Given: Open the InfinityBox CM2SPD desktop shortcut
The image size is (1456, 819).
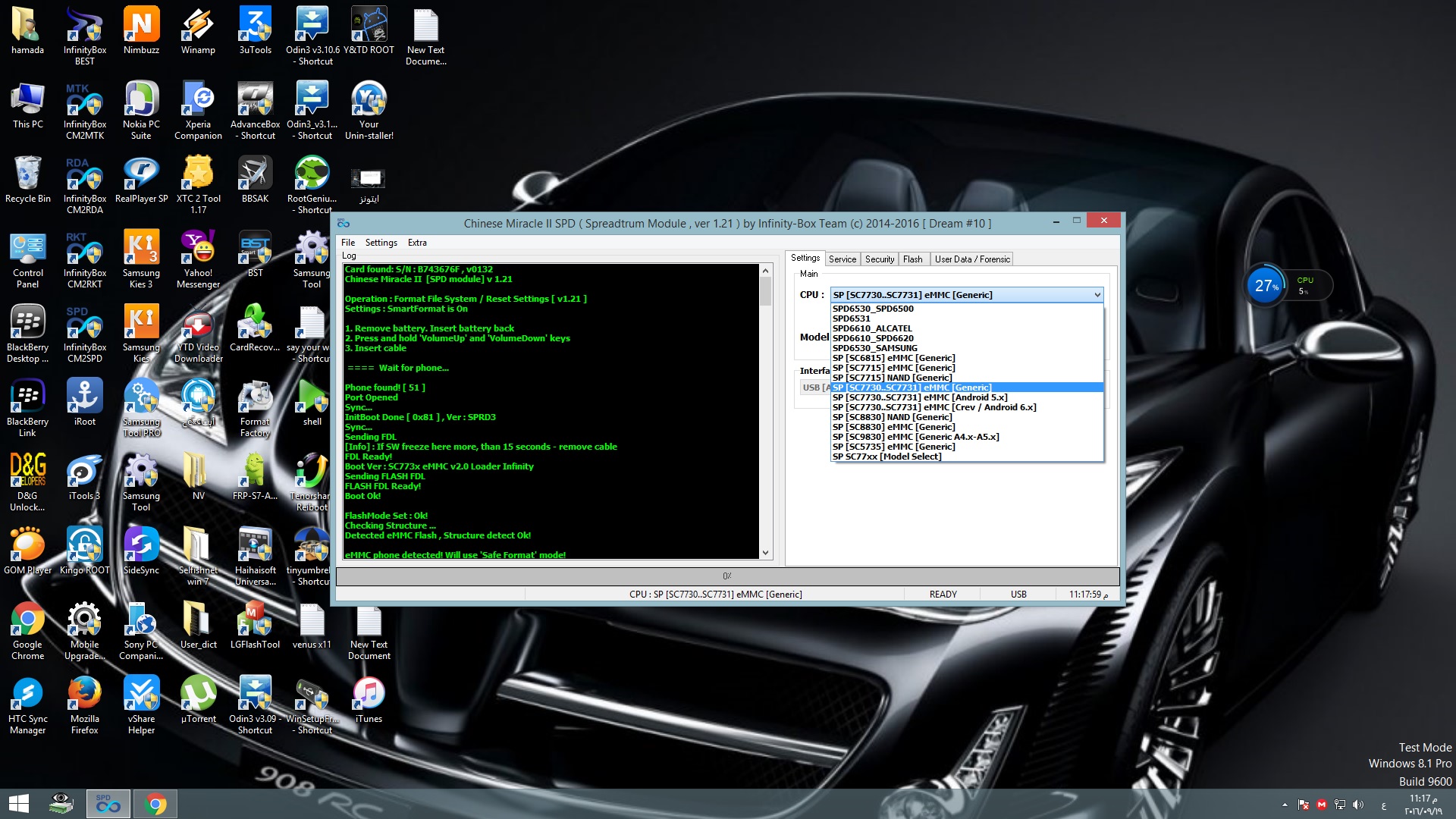Looking at the screenshot, I should point(85,333).
